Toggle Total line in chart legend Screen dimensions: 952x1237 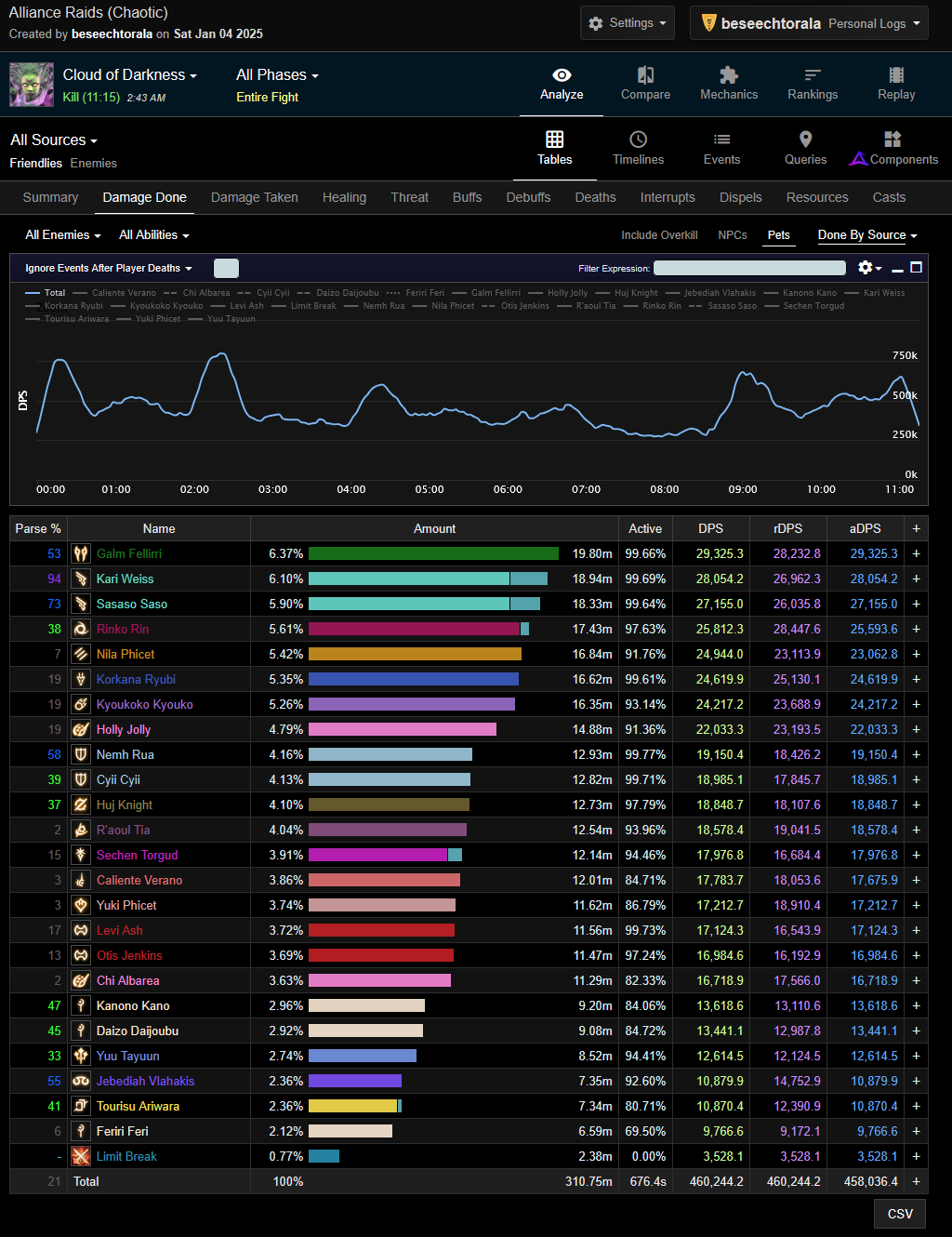pos(46,293)
